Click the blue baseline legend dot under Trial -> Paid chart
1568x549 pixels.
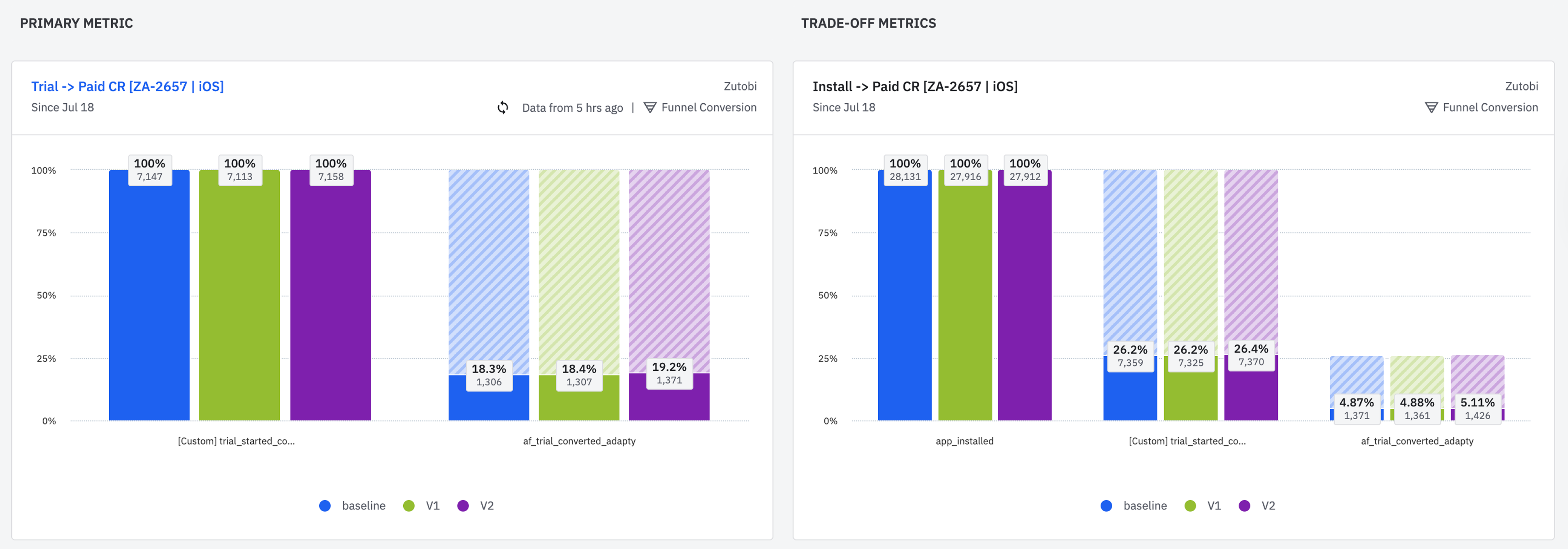pos(325,506)
